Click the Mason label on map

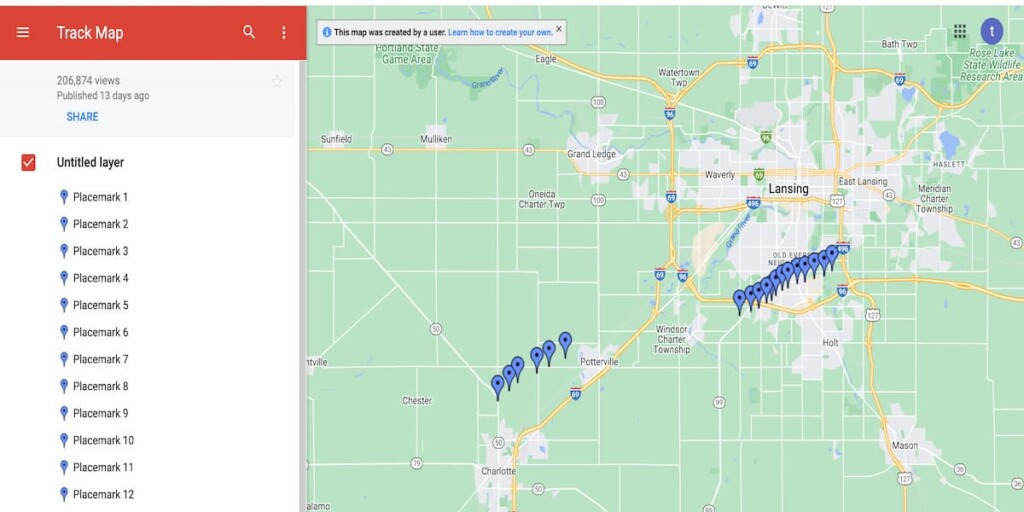904,446
